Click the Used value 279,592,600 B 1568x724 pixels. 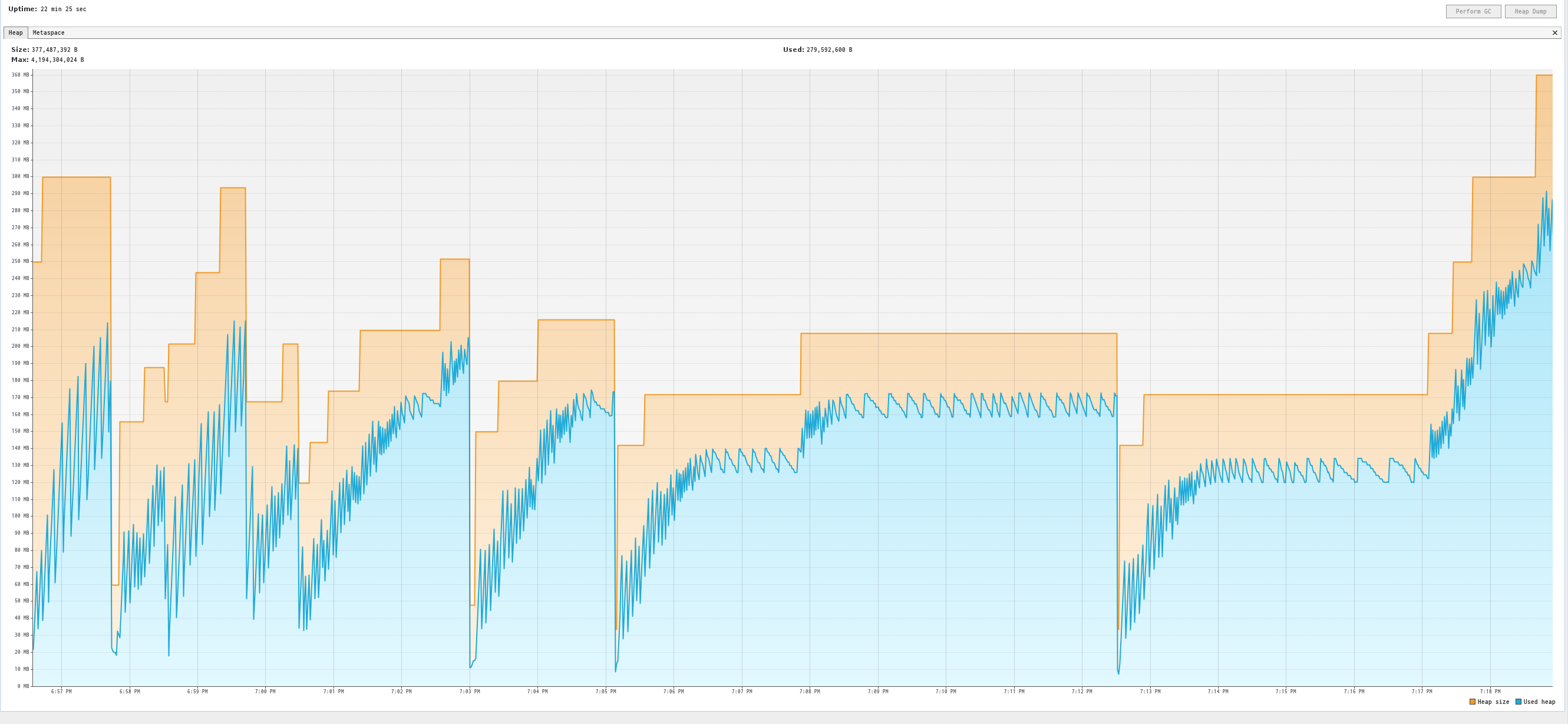point(829,50)
